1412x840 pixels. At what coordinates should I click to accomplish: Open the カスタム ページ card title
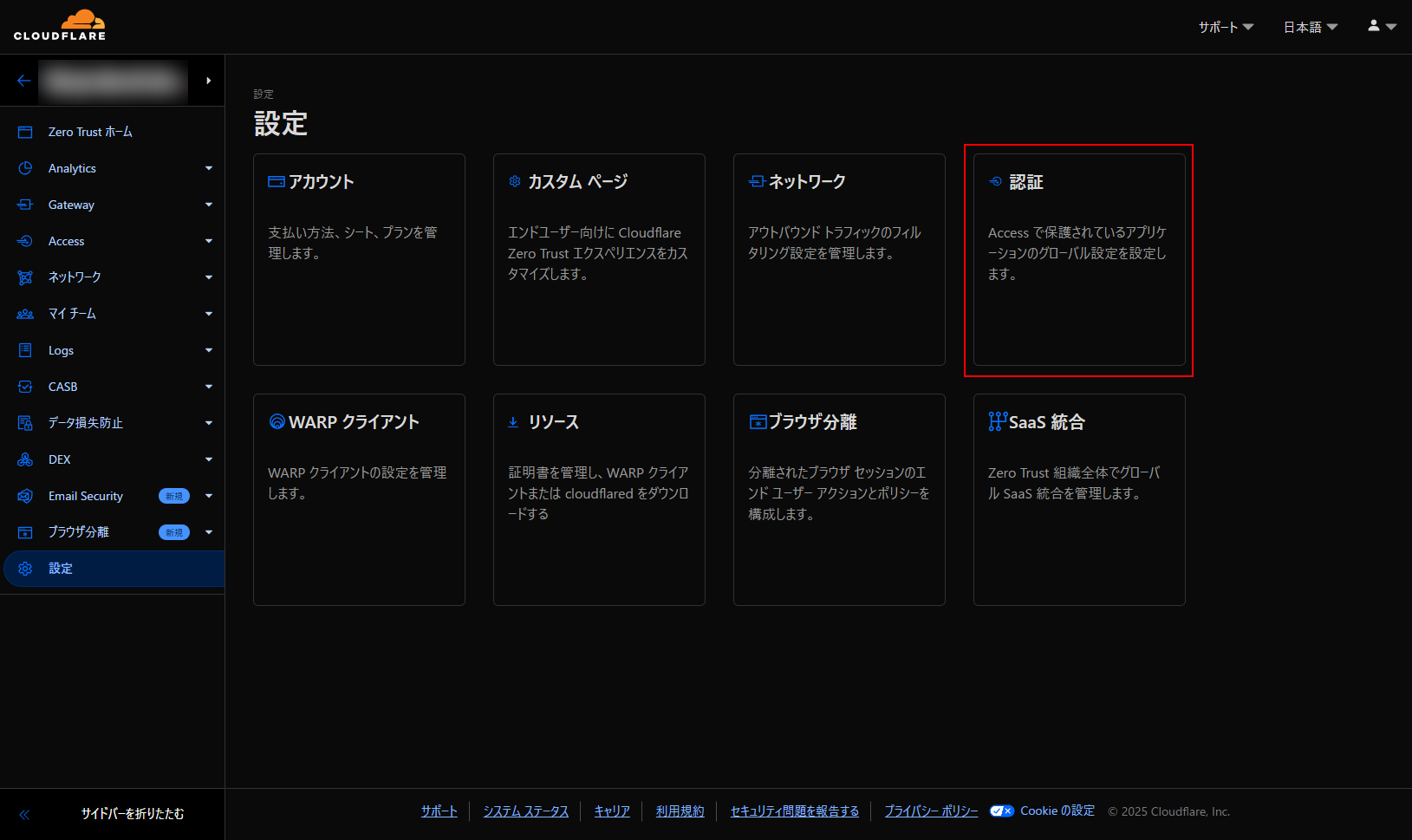(578, 181)
